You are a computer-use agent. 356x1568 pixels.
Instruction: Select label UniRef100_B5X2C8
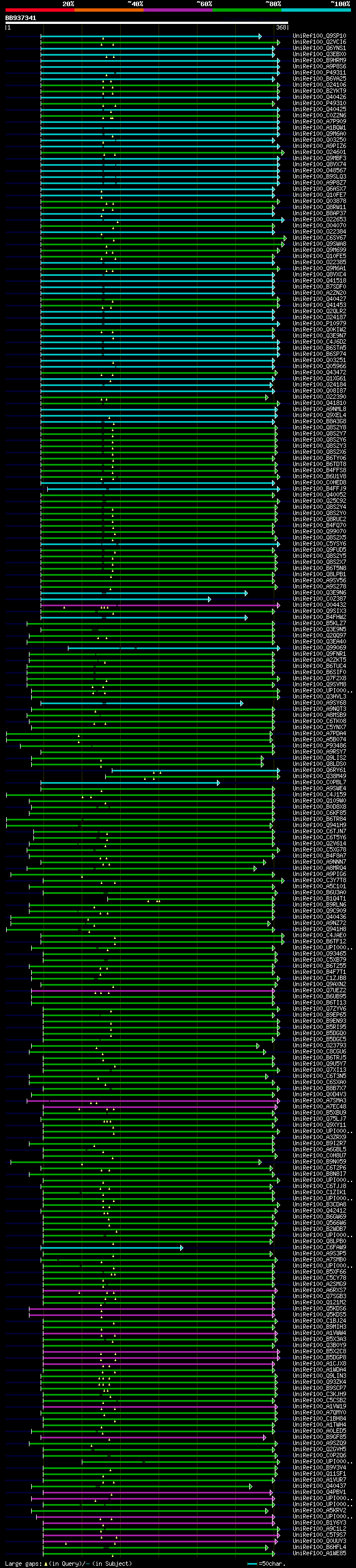pos(319,1351)
